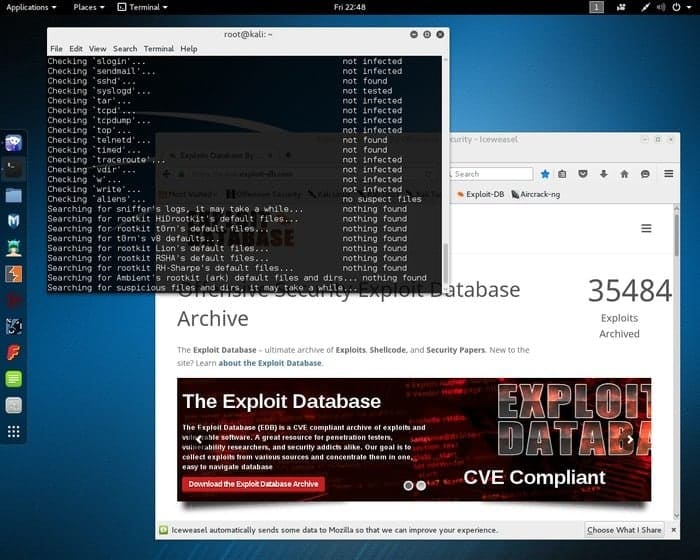Image resolution: width=700 pixels, height=560 pixels.
Task: Open the Places menu
Action: pyautogui.click(x=88, y=7)
